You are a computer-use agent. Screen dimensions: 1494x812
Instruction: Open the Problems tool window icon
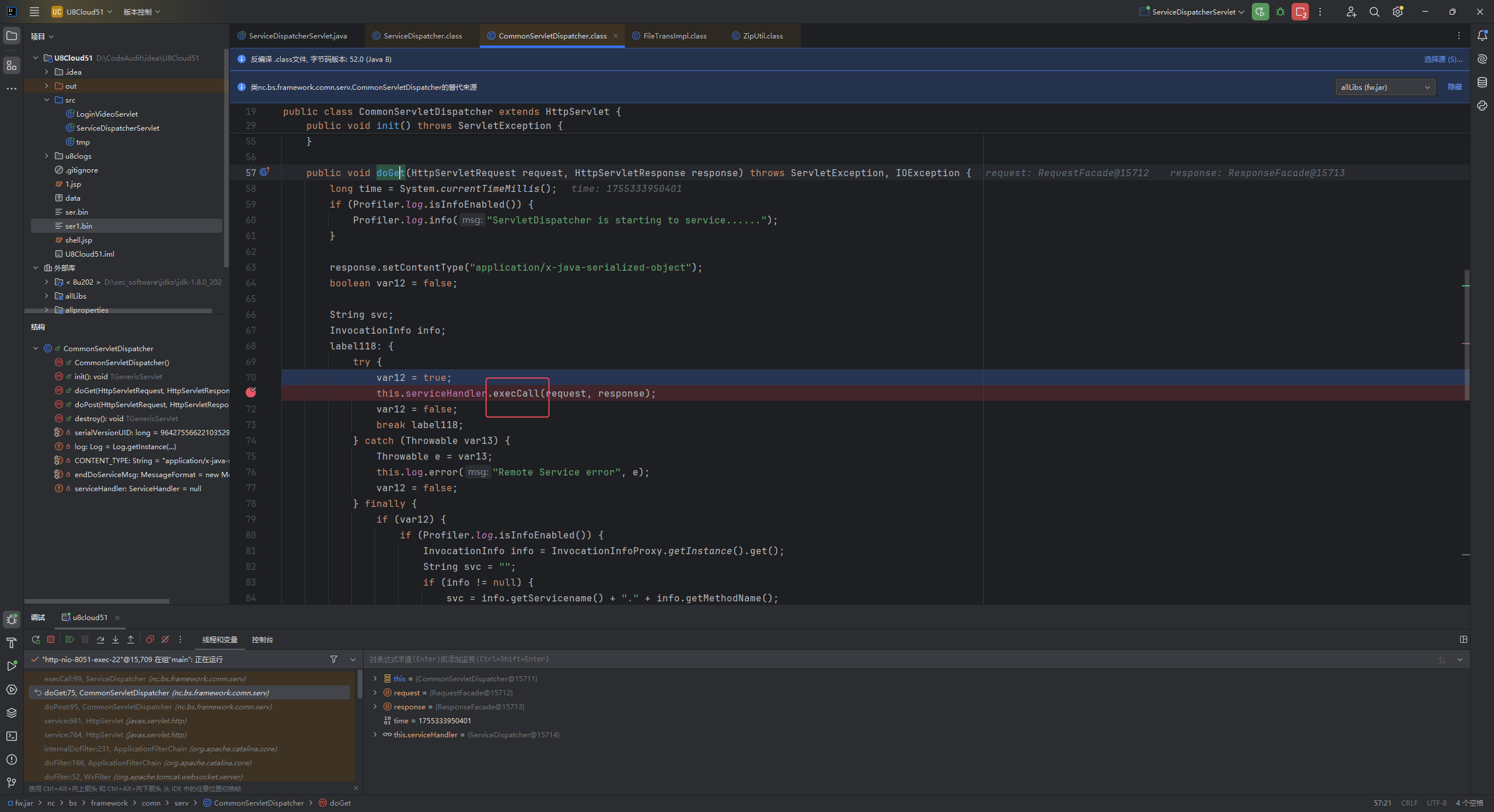12,759
